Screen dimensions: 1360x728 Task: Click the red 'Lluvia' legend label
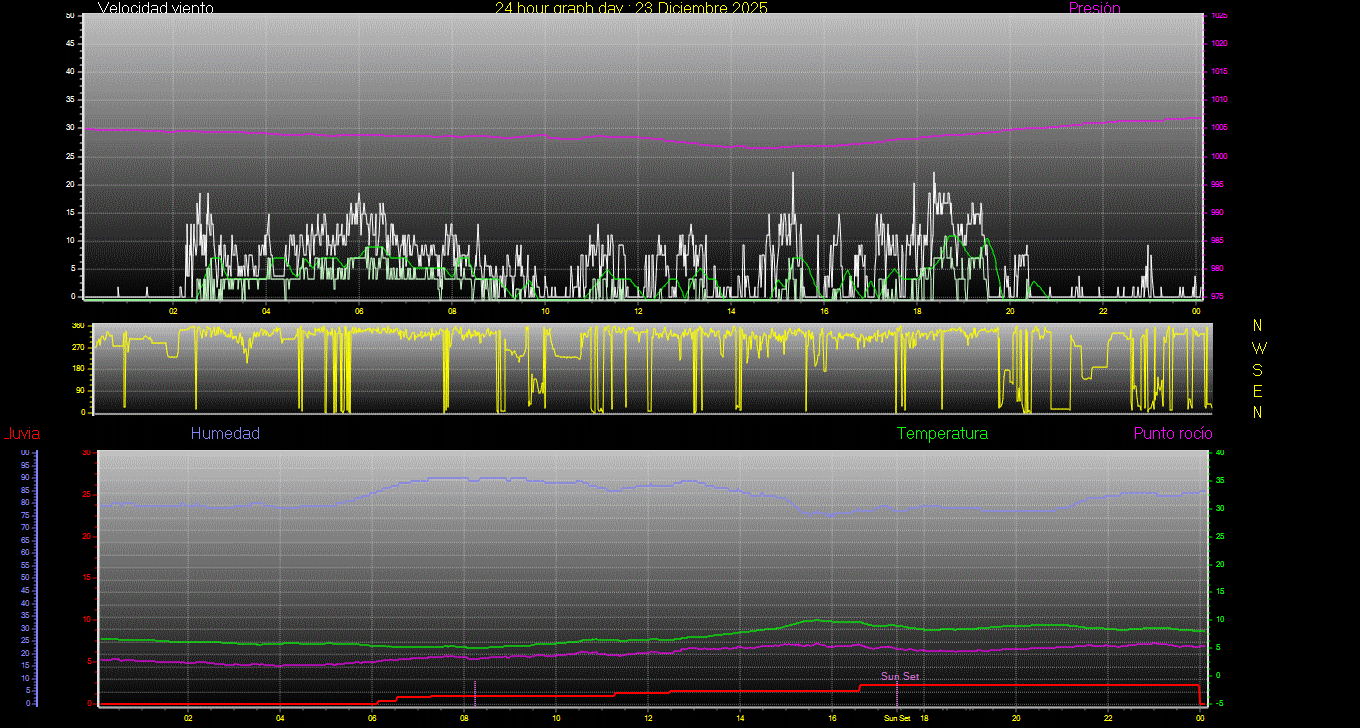click(x=21, y=434)
